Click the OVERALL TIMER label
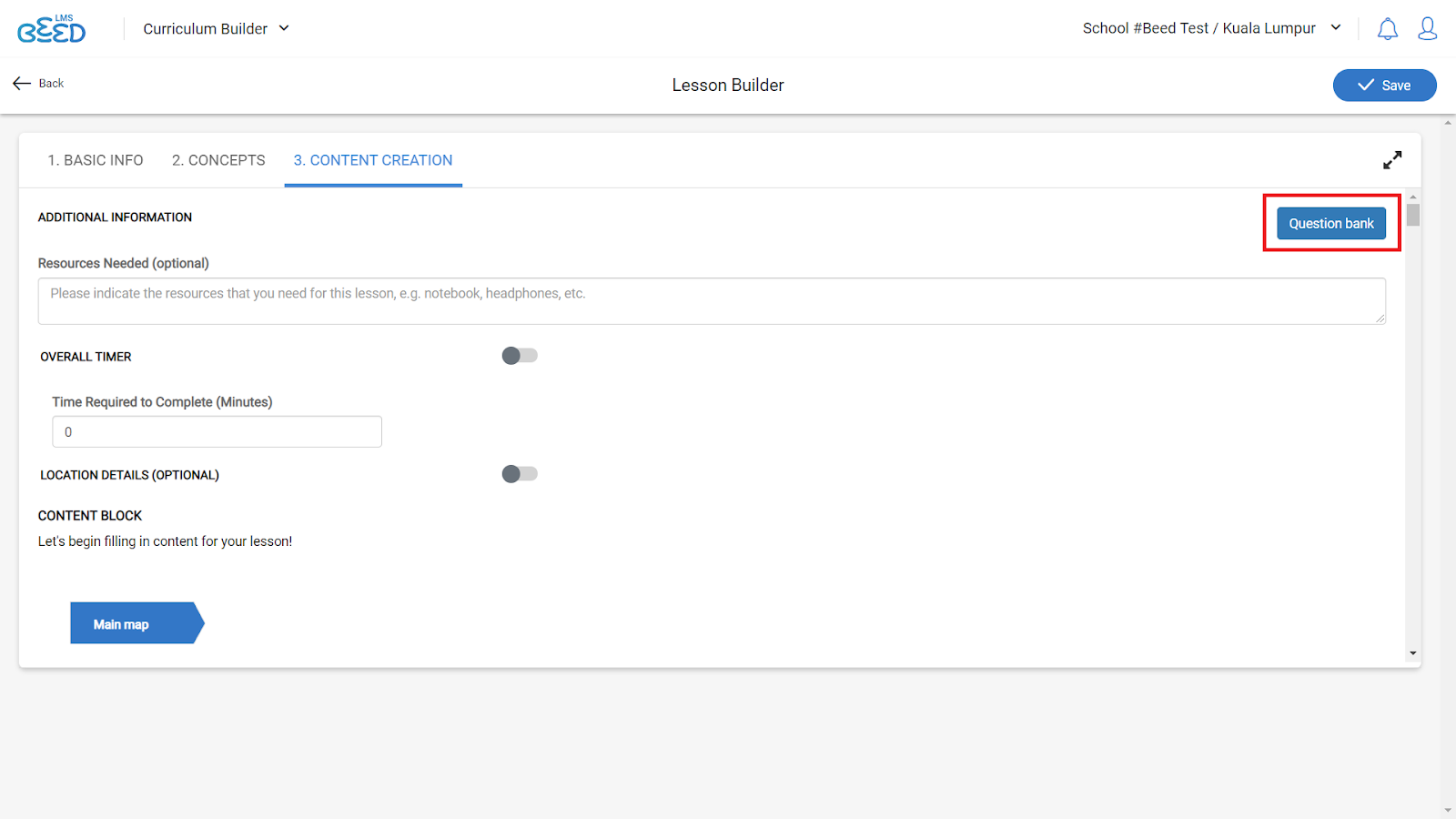The width and height of the screenshot is (1456, 819). [x=86, y=357]
